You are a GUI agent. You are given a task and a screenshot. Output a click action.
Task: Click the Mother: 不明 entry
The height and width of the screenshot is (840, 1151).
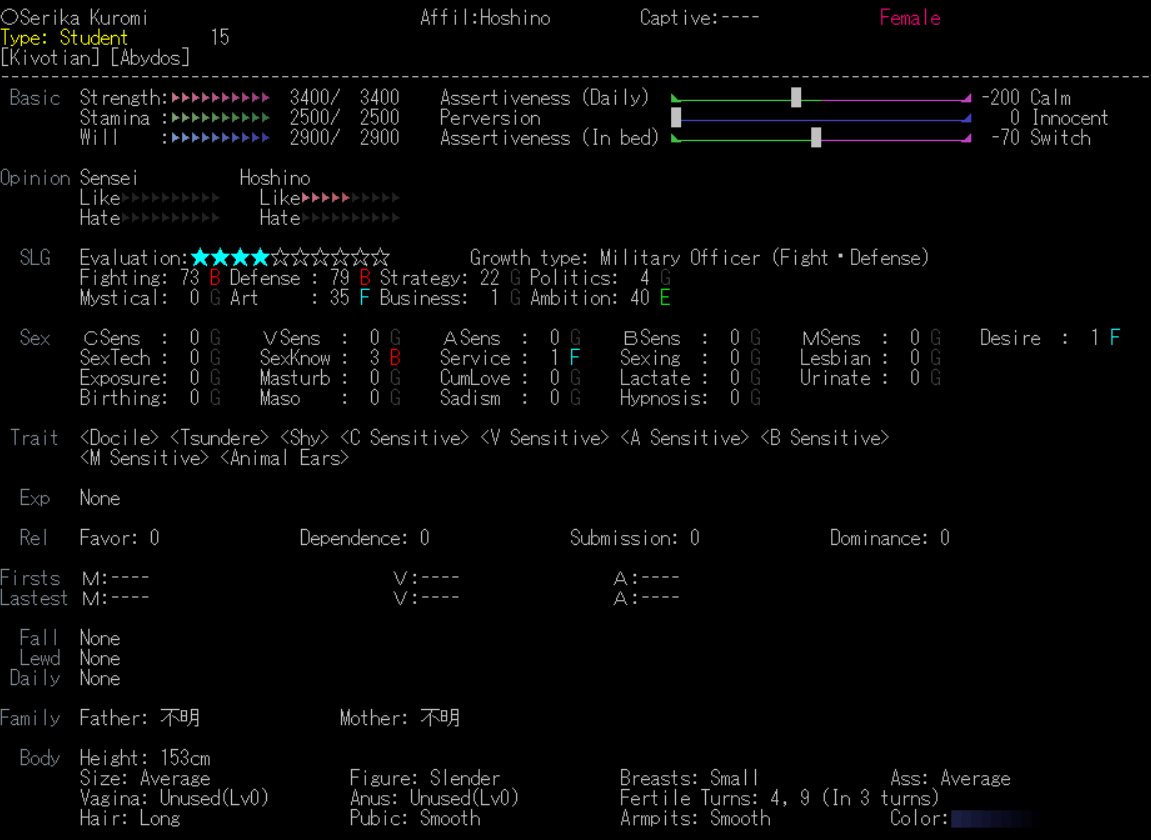tap(399, 718)
